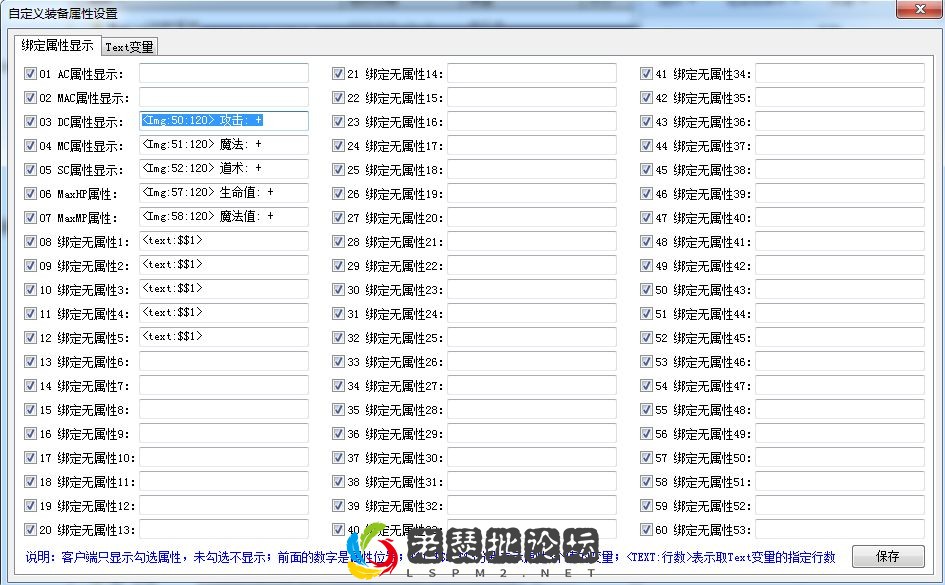Toggle 43 绑定无属性36 checkbox
This screenshot has width=945, height=585.
coord(646,122)
